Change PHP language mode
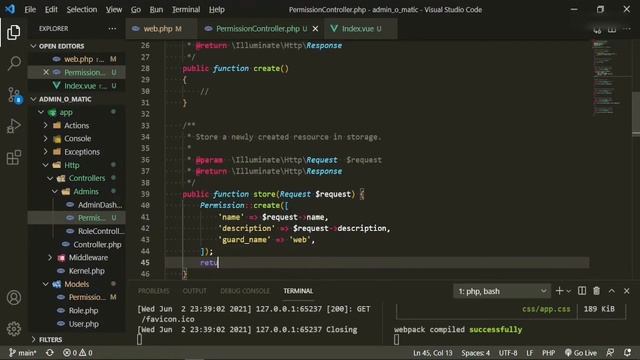The height and width of the screenshot is (360, 640). [x=548, y=353]
